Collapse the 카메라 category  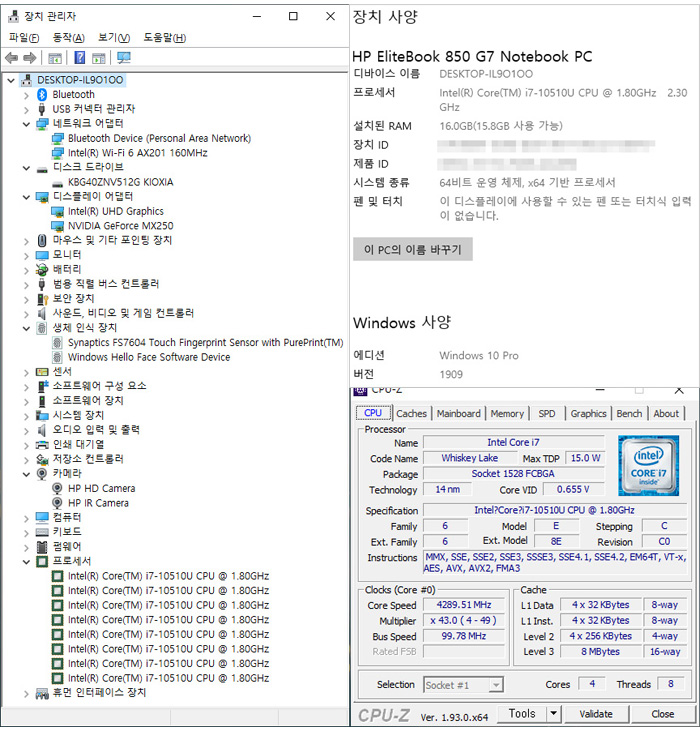point(26,474)
